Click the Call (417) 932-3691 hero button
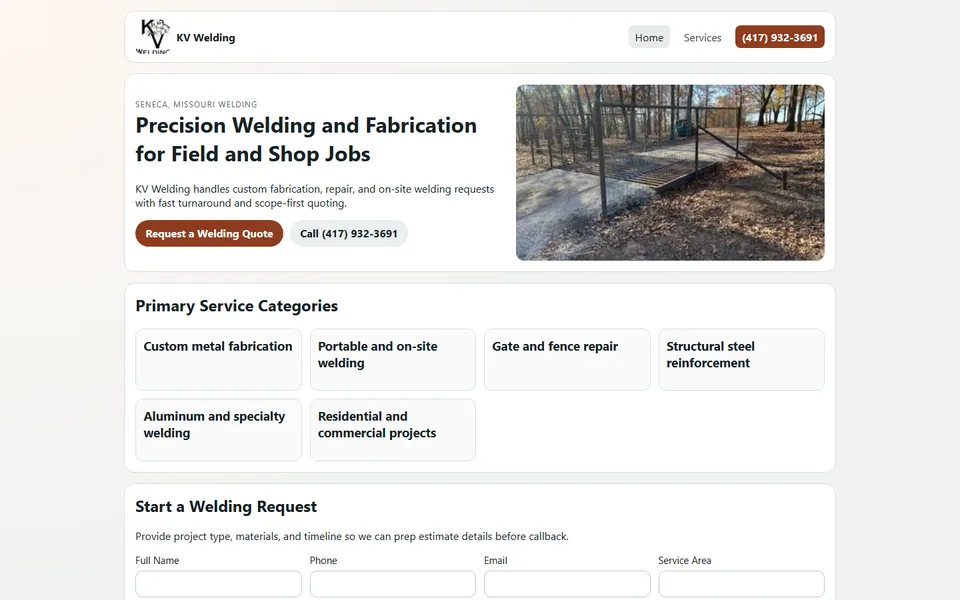This screenshot has width=960, height=600. tap(348, 233)
